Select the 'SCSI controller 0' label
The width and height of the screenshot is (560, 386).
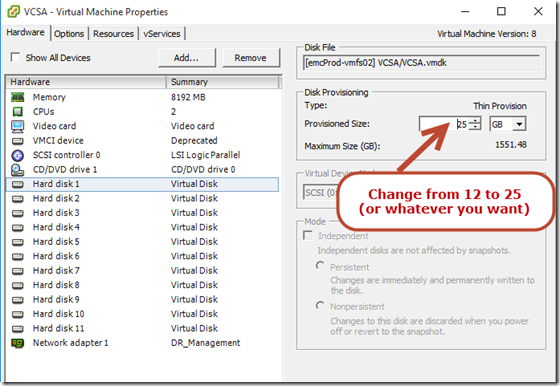pos(66,155)
